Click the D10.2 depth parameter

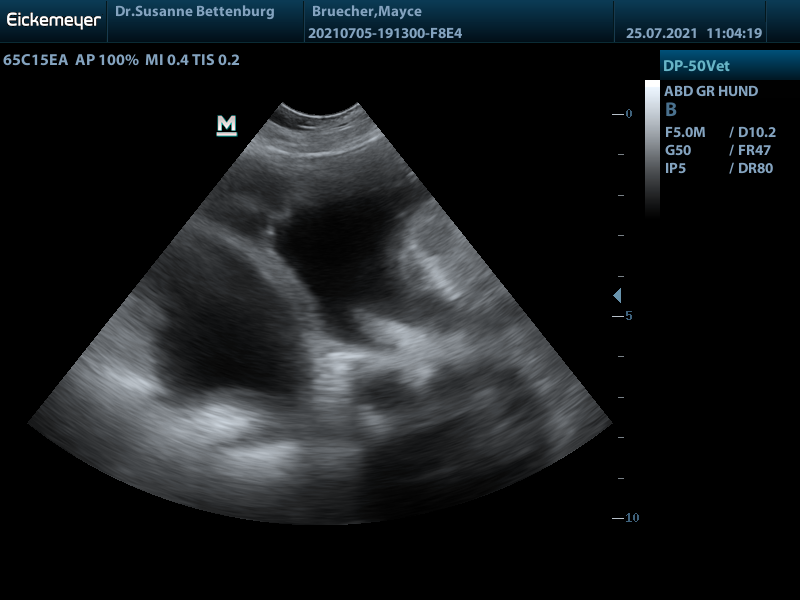(x=750, y=132)
